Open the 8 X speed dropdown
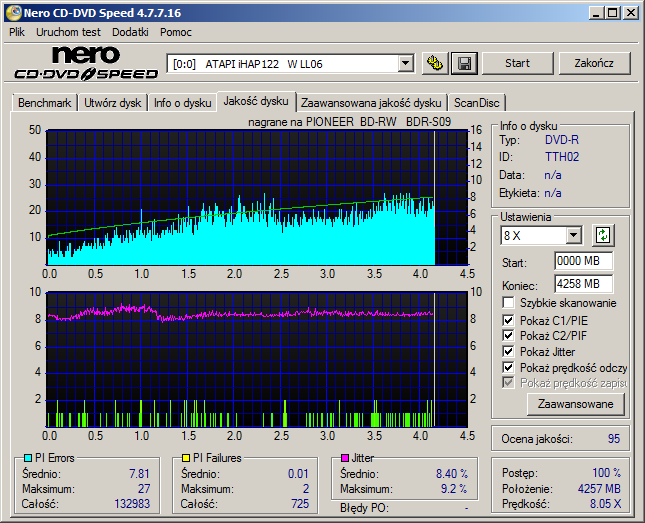The height and width of the screenshot is (523, 645). point(573,236)
